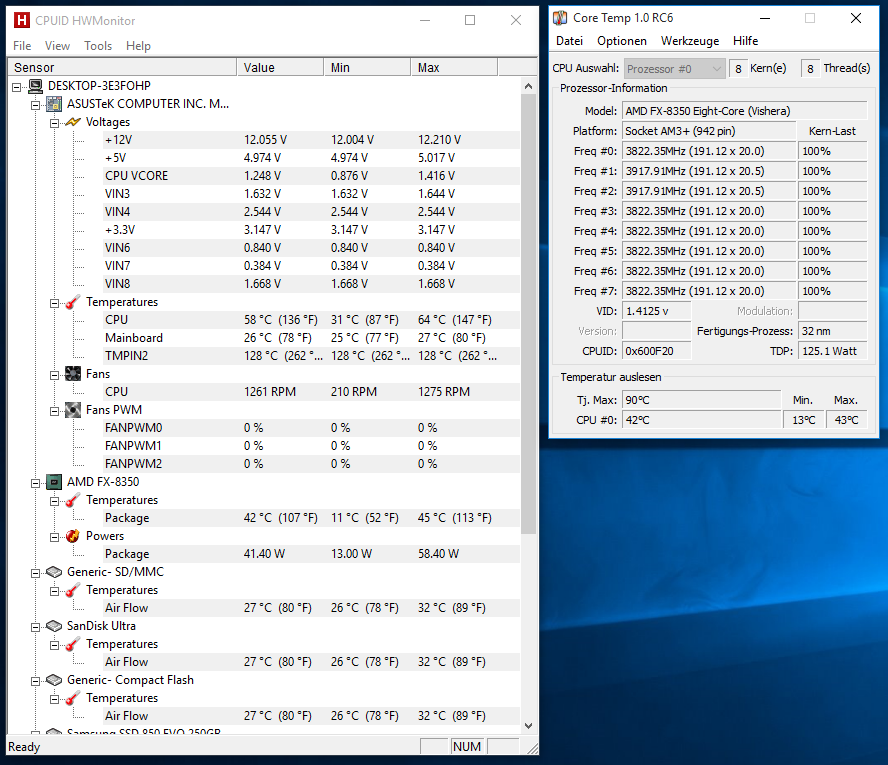Click the TDP value 125.1 Watt
The height and width of the screenshot is (765, 888).
click(832, 351)
